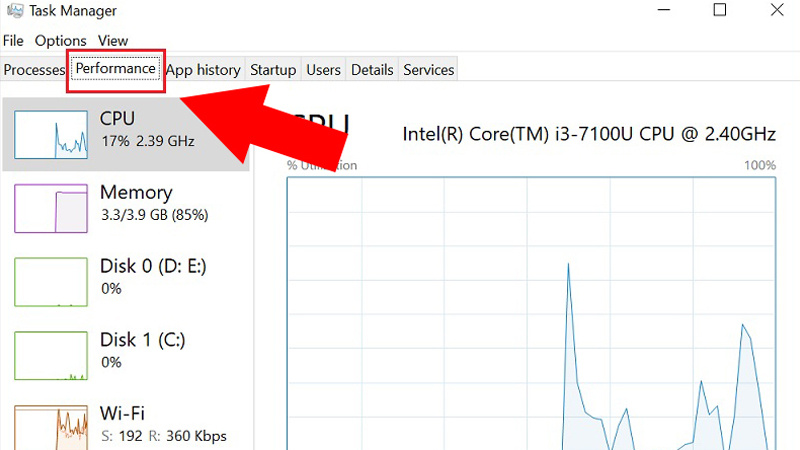Open the File menu

pyautogui.click(x=13, y=41)
